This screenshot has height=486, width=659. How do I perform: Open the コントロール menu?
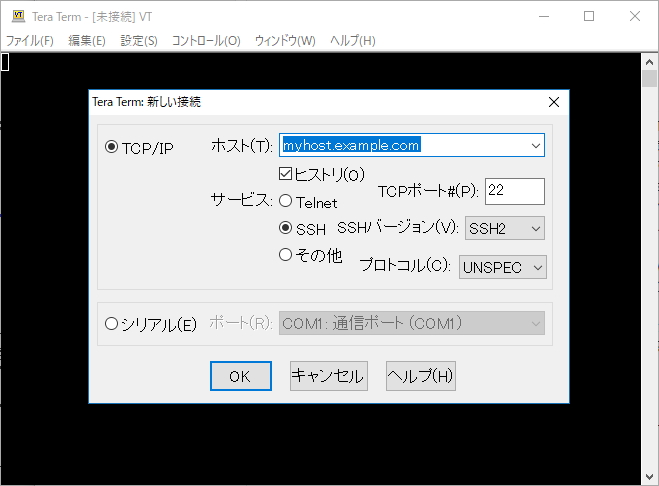[206, 41]
